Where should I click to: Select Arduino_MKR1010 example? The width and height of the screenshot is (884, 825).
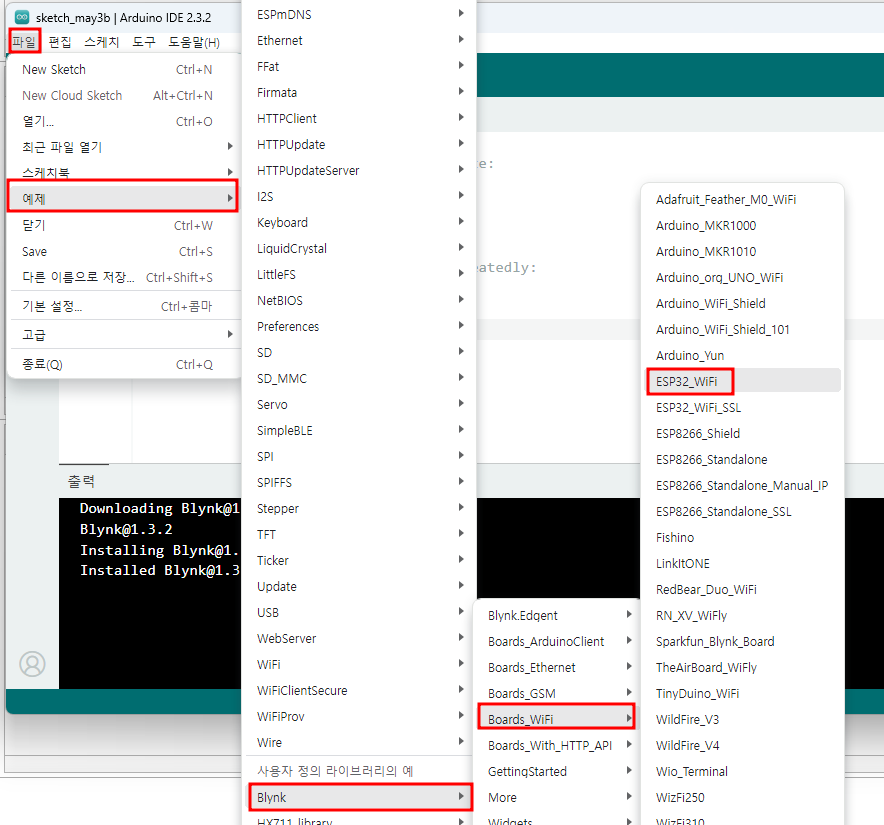click(x=742, y=252)
